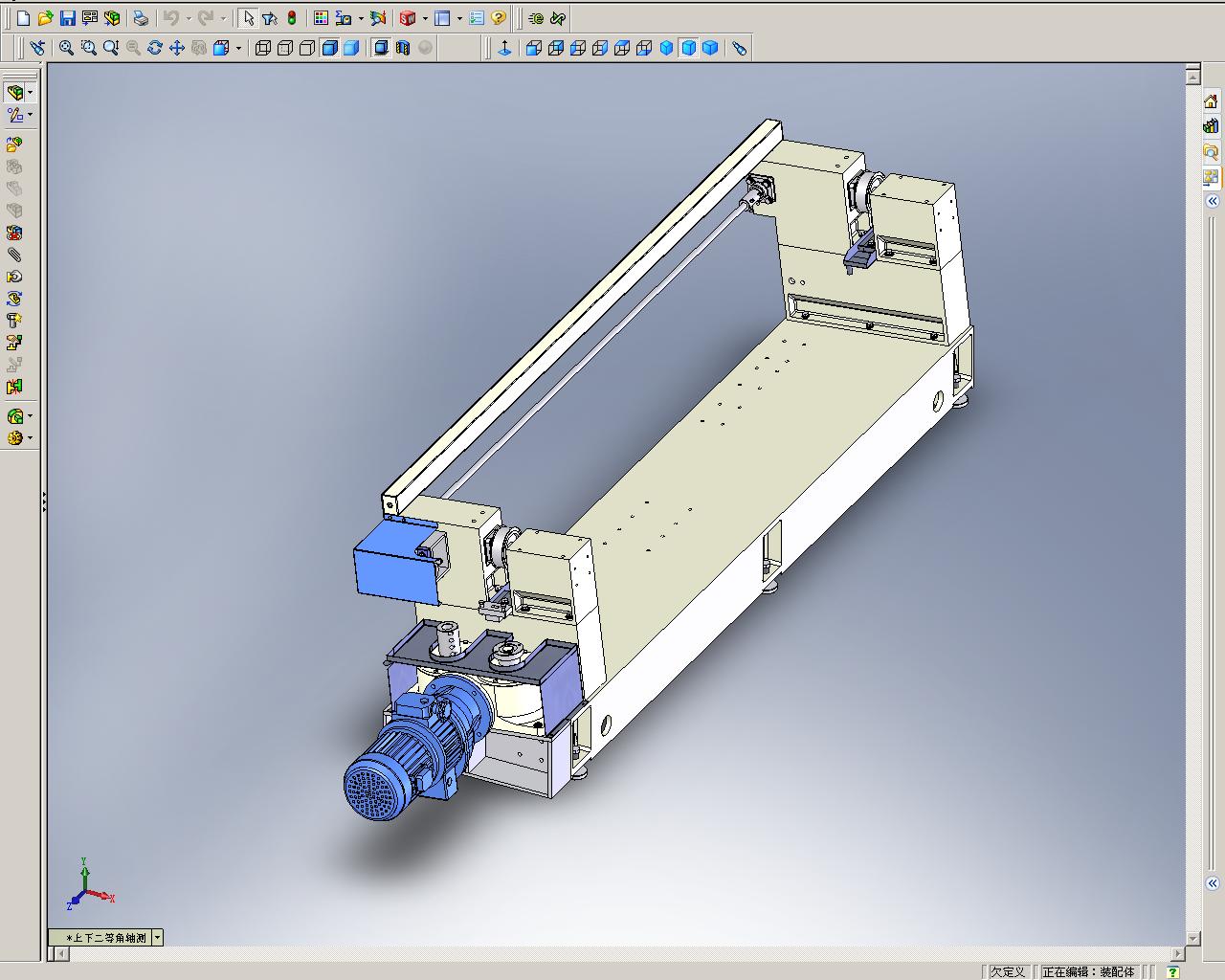Expand the Sketch toolbar dropdown arrow
This screenshot has width=1225, height=980.
coord(31,115)
